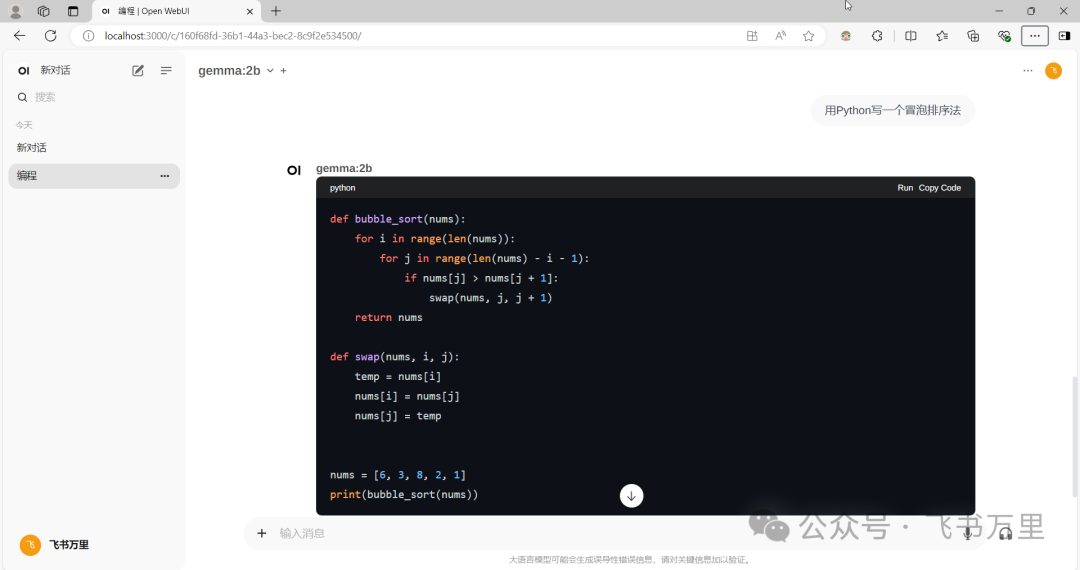Jump to bottom with down-arrow button

coord(631,496)
